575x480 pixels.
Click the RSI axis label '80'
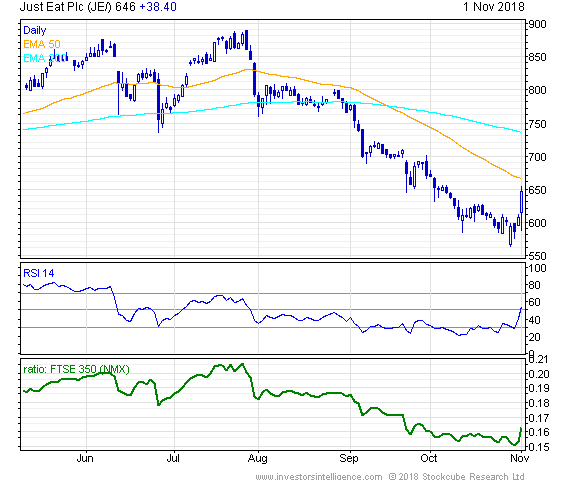(534, 285)
